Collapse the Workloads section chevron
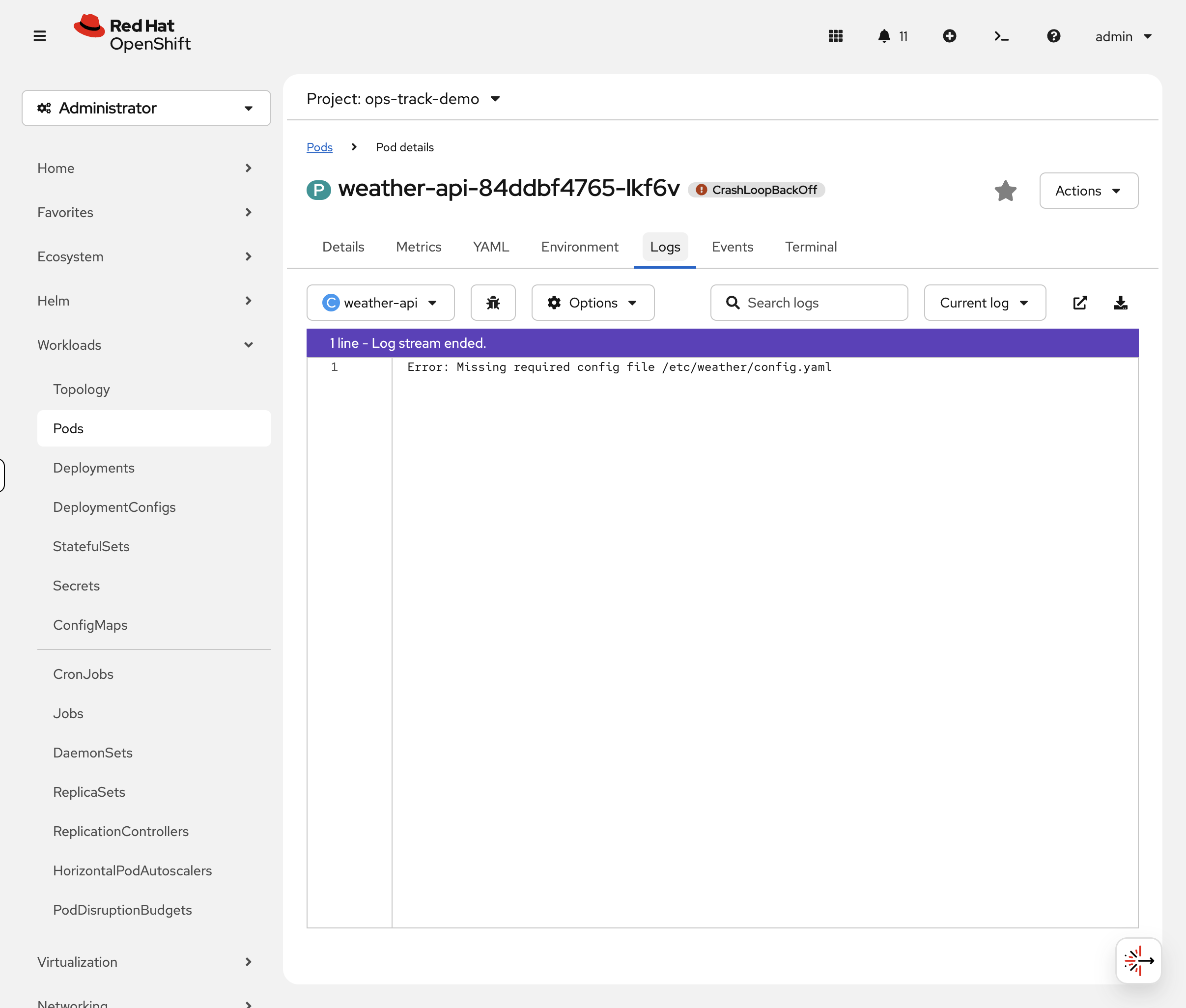The height and width of the screenshot is (1008, 1186). pos(249,344)
